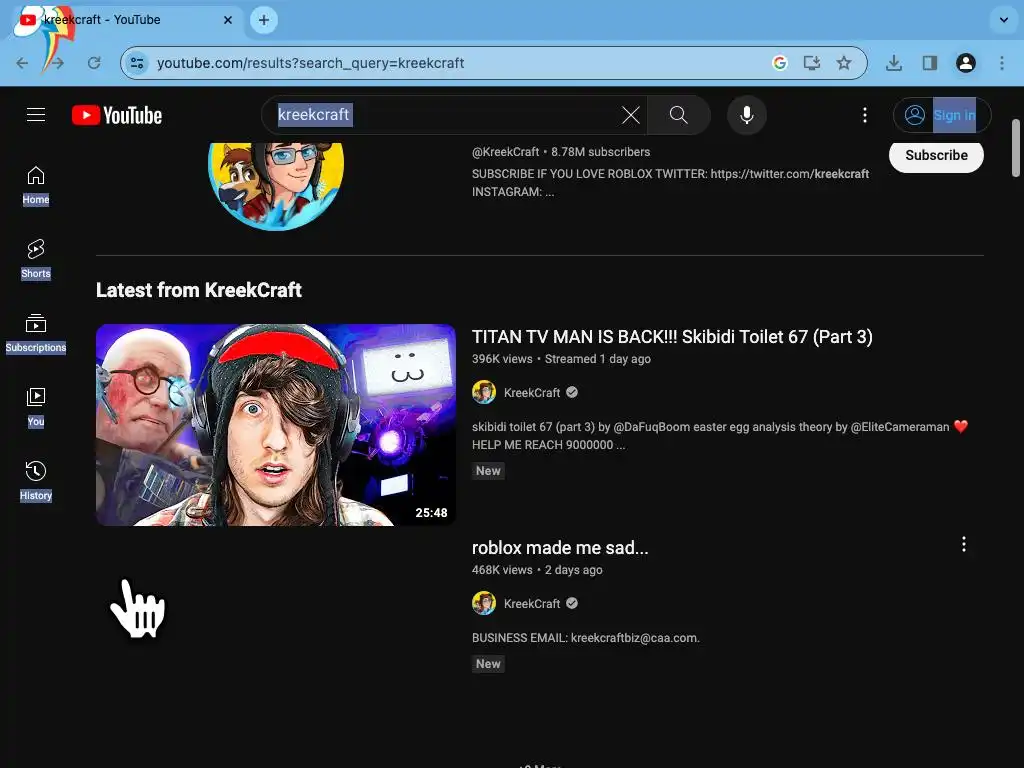Click the Sign in button
This screenshot has height=768, width=1024.
point(942,115)
